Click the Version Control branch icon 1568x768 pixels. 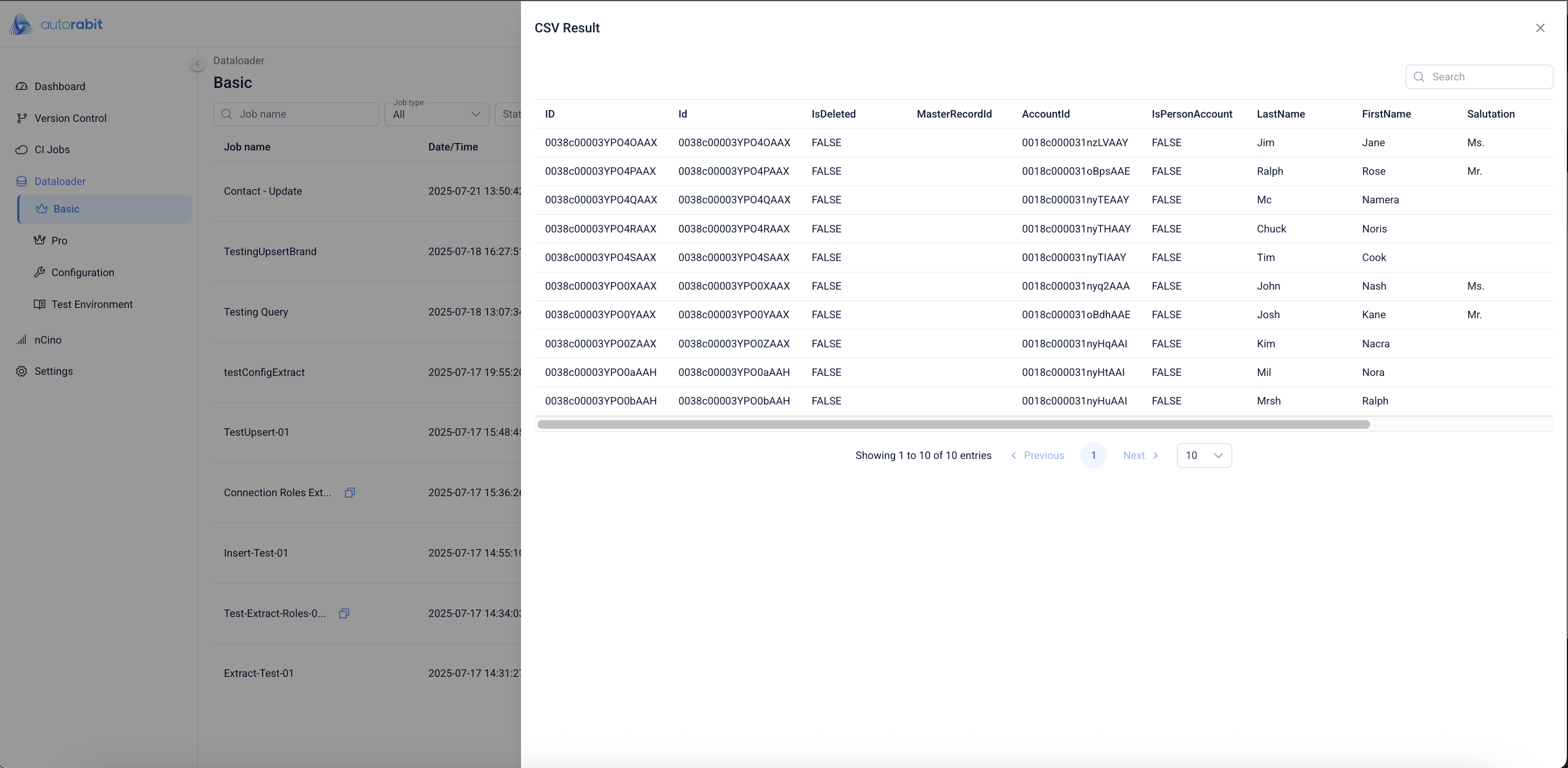(x=22, y=118)
